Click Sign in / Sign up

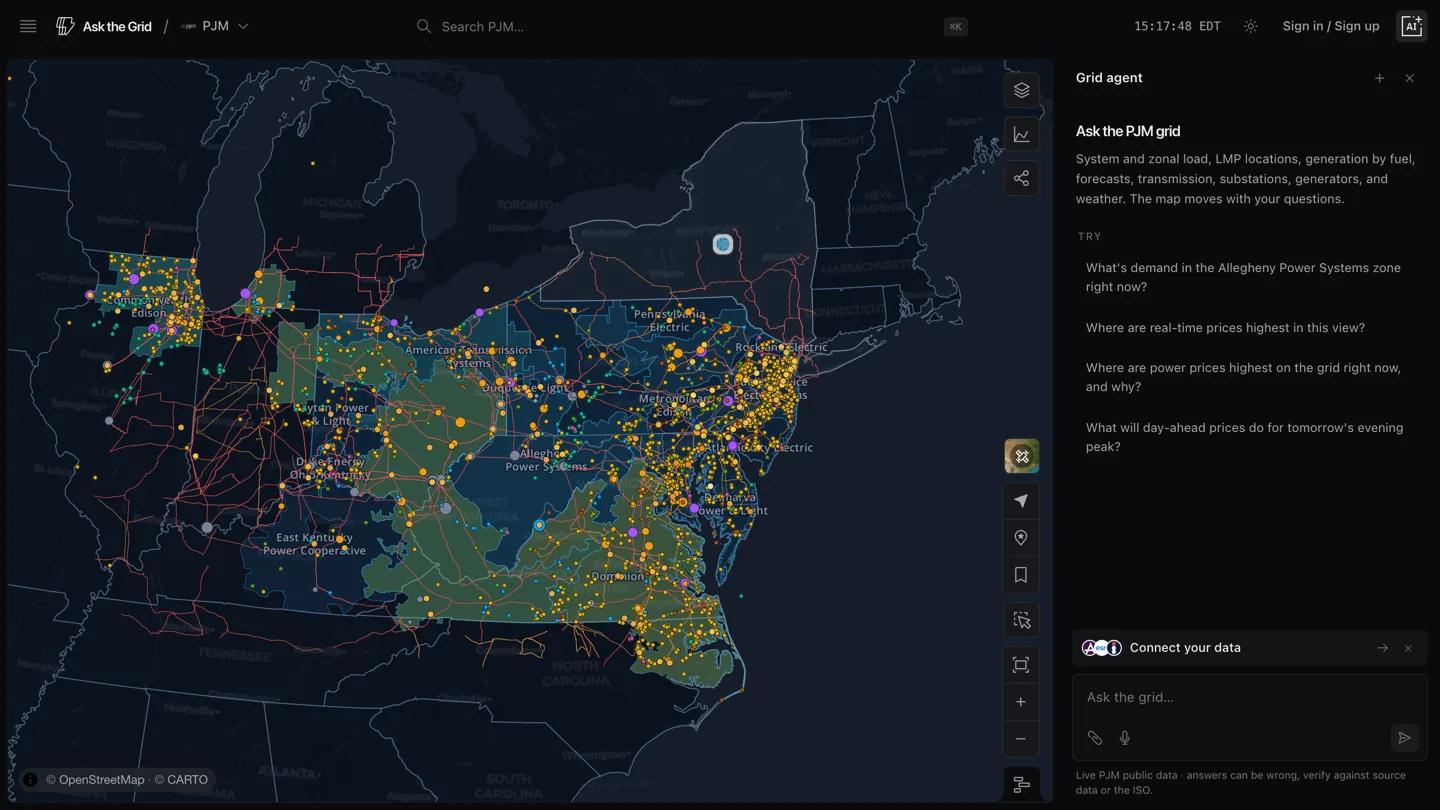click(x=1331, y=27)
